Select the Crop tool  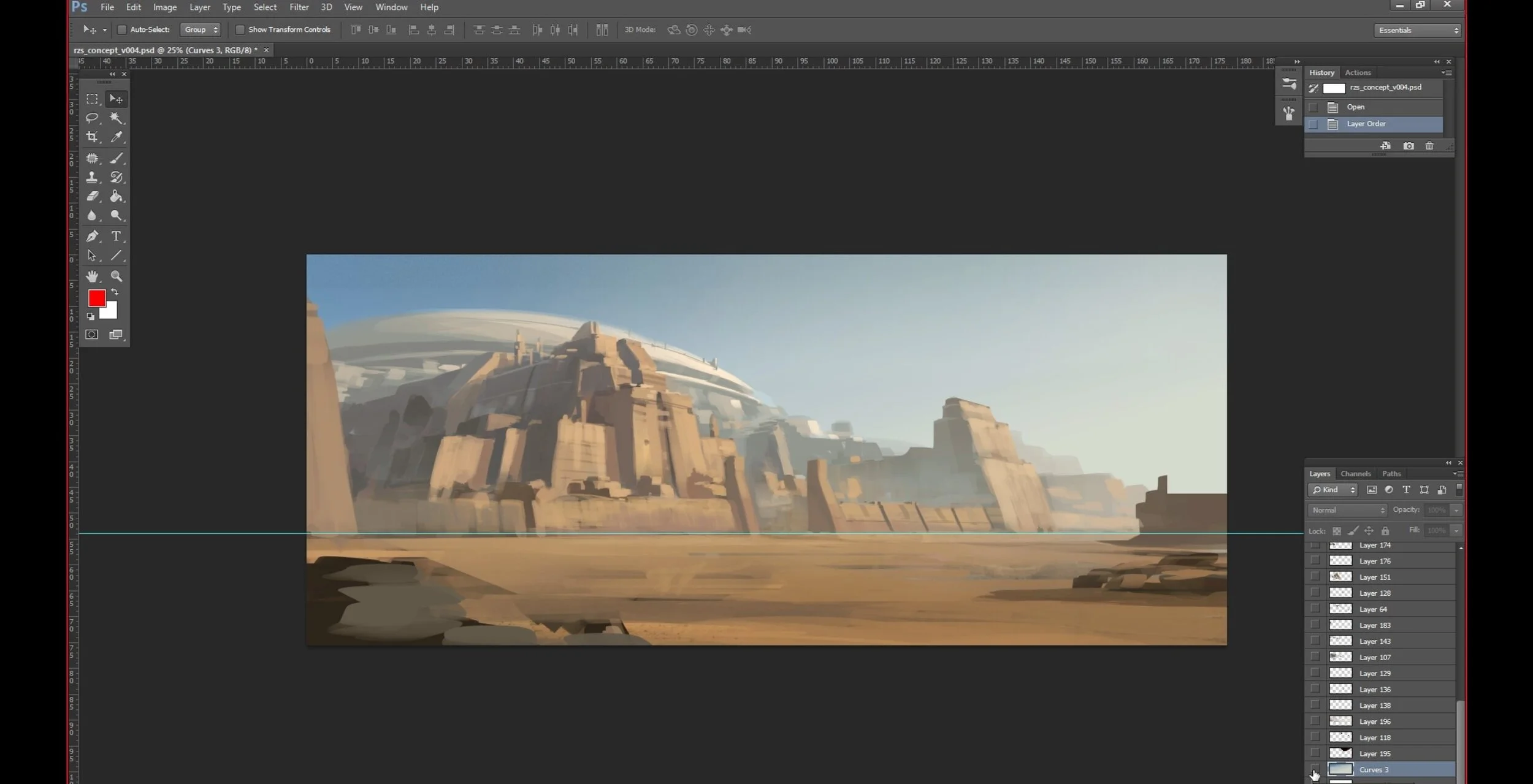(x=92, y=137)
